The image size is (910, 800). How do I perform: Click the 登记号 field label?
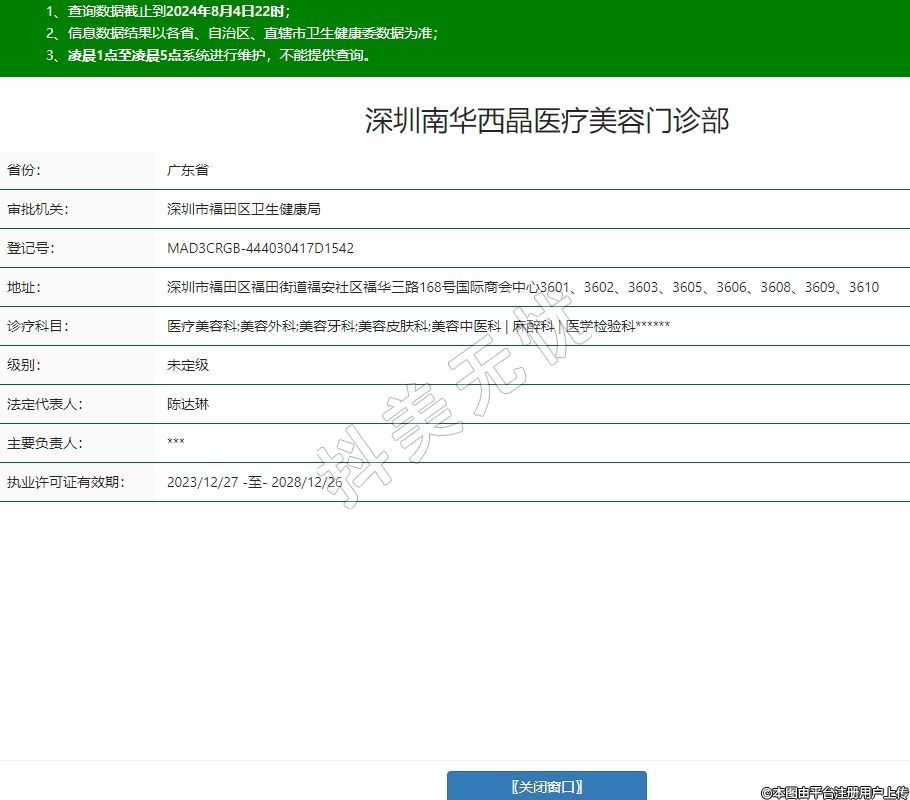(x=31, y=248)
